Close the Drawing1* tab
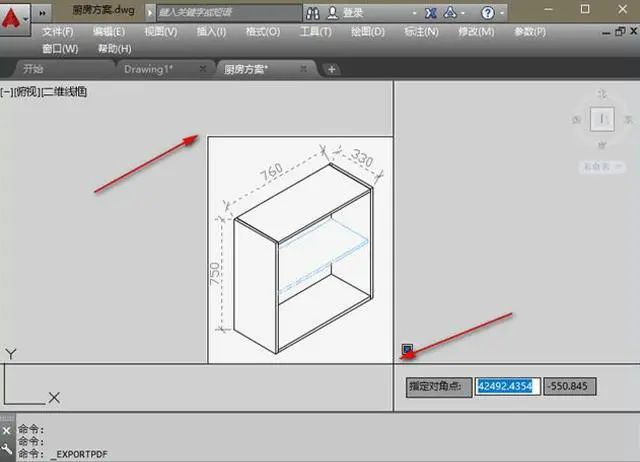Screen dimensions: 640x462 (203, 69)
